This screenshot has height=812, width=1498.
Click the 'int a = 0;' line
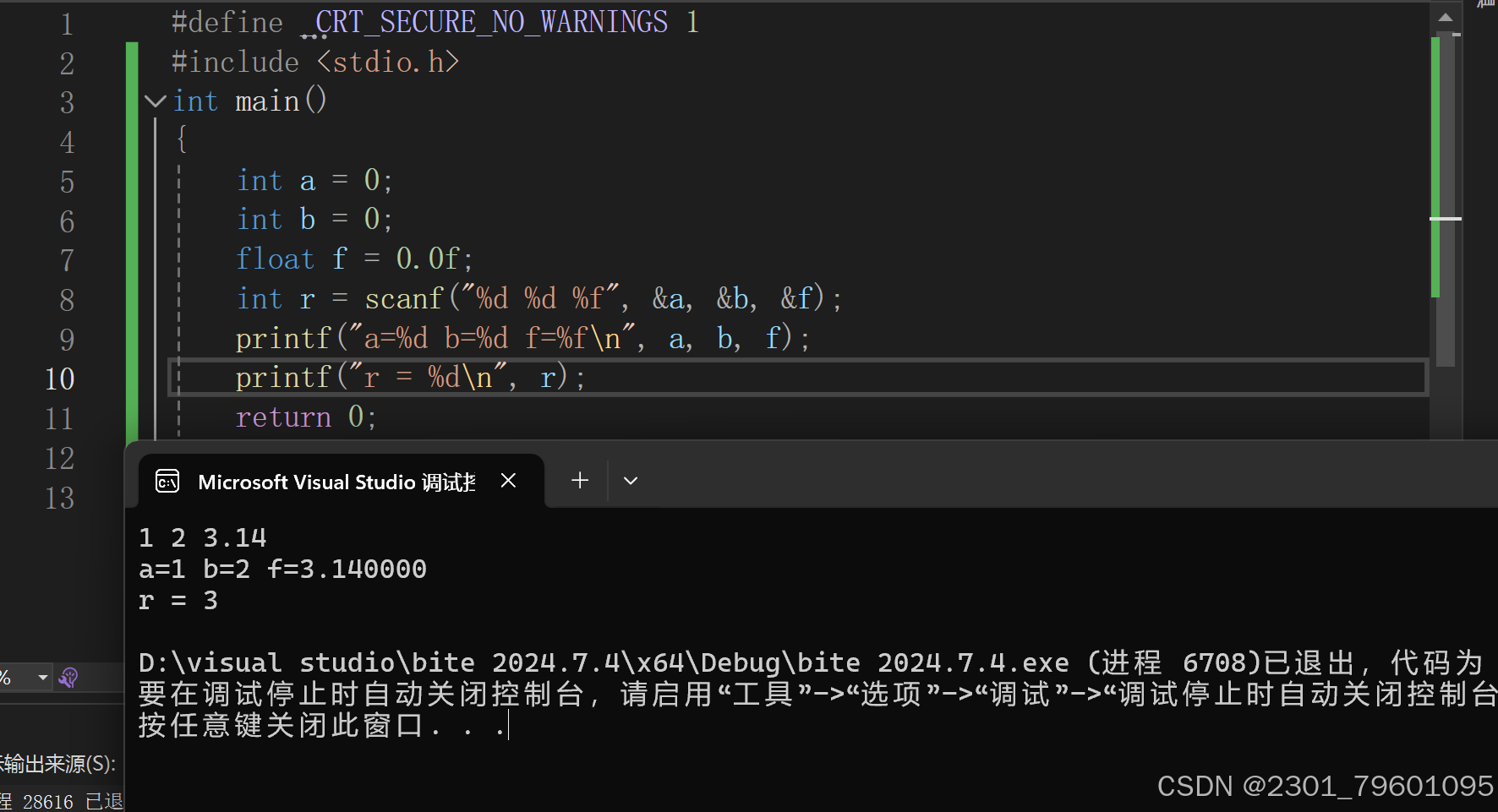pos(314,181)
